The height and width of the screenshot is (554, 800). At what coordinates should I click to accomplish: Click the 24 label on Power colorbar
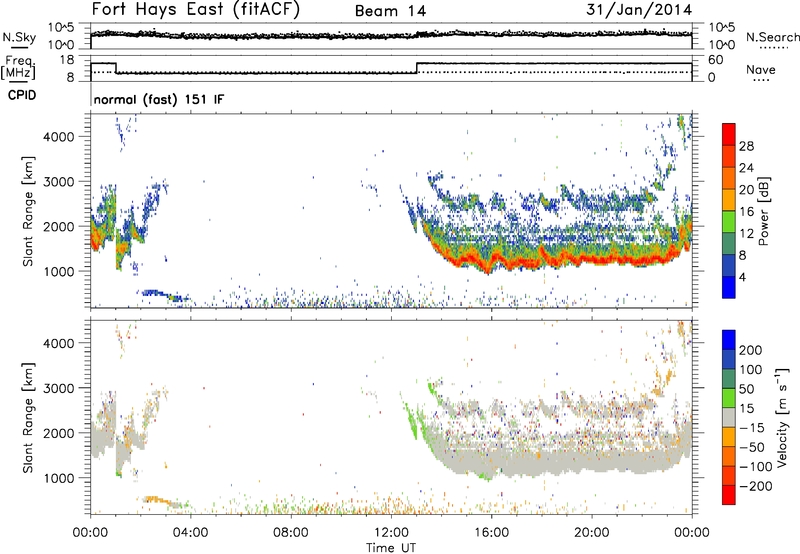746,168
